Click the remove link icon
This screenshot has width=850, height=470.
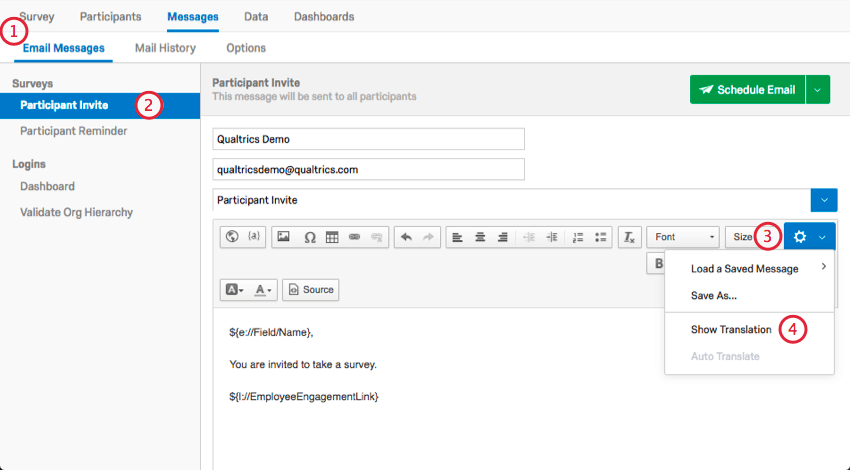point(377,237)
